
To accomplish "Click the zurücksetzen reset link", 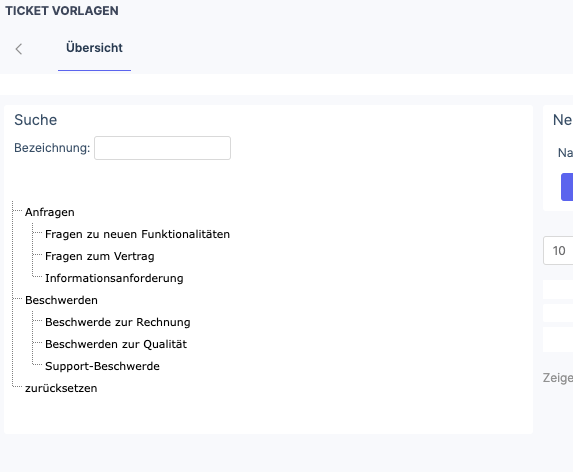I will coord(61,388).
